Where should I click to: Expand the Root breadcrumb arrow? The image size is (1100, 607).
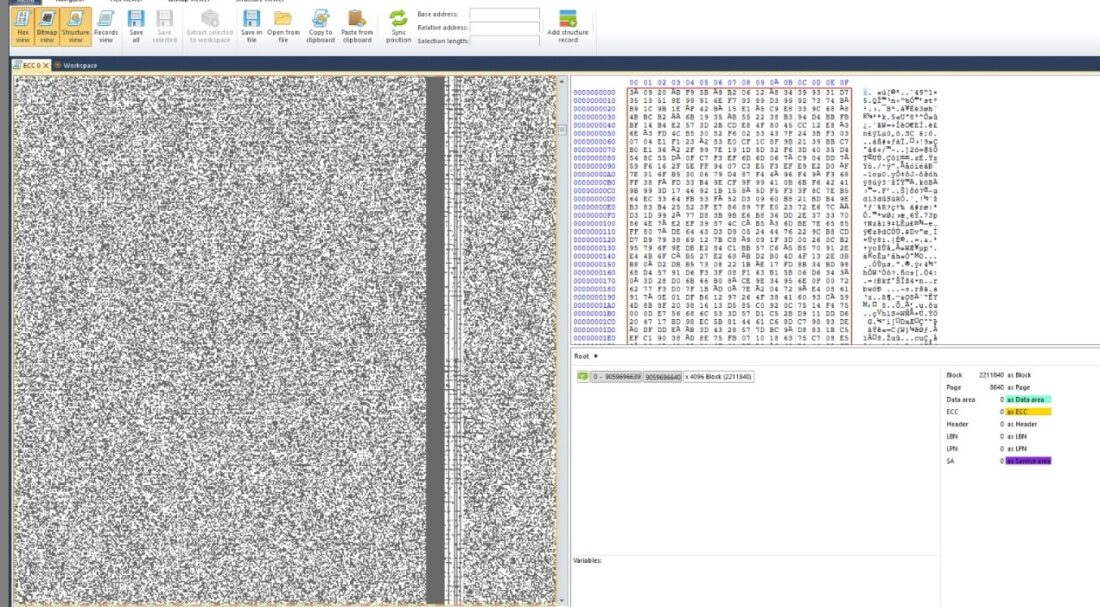point(596,356)
